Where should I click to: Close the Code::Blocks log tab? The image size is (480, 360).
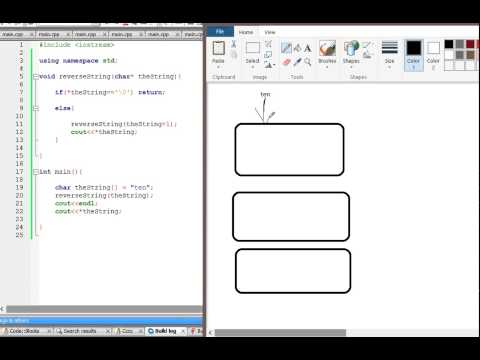point(49,331)
